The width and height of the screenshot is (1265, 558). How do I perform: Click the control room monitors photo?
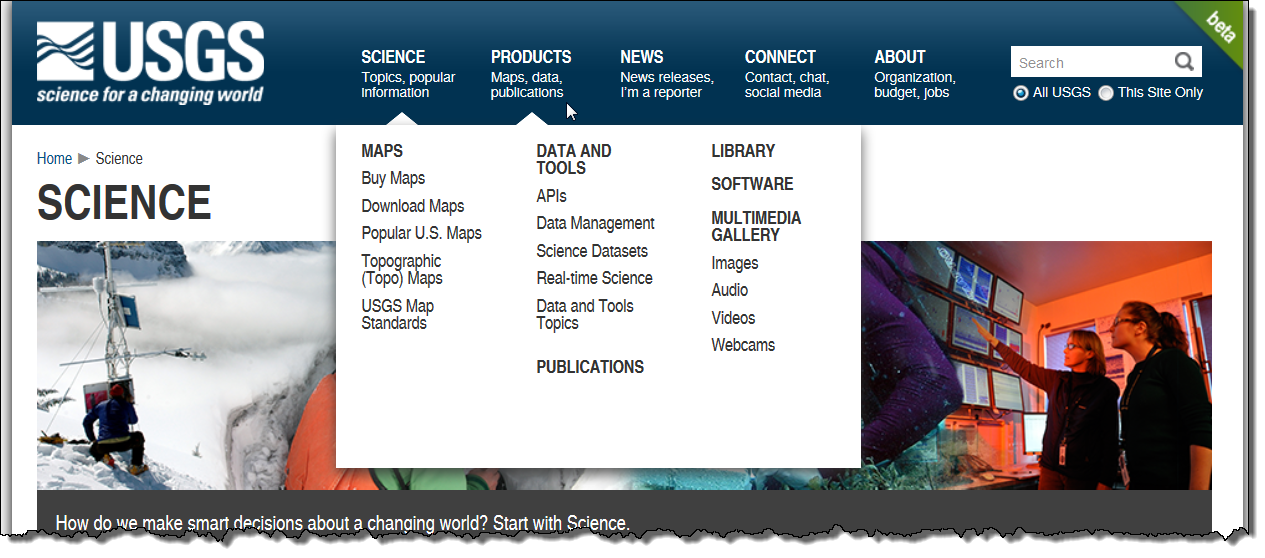(x=1036, y=365)
